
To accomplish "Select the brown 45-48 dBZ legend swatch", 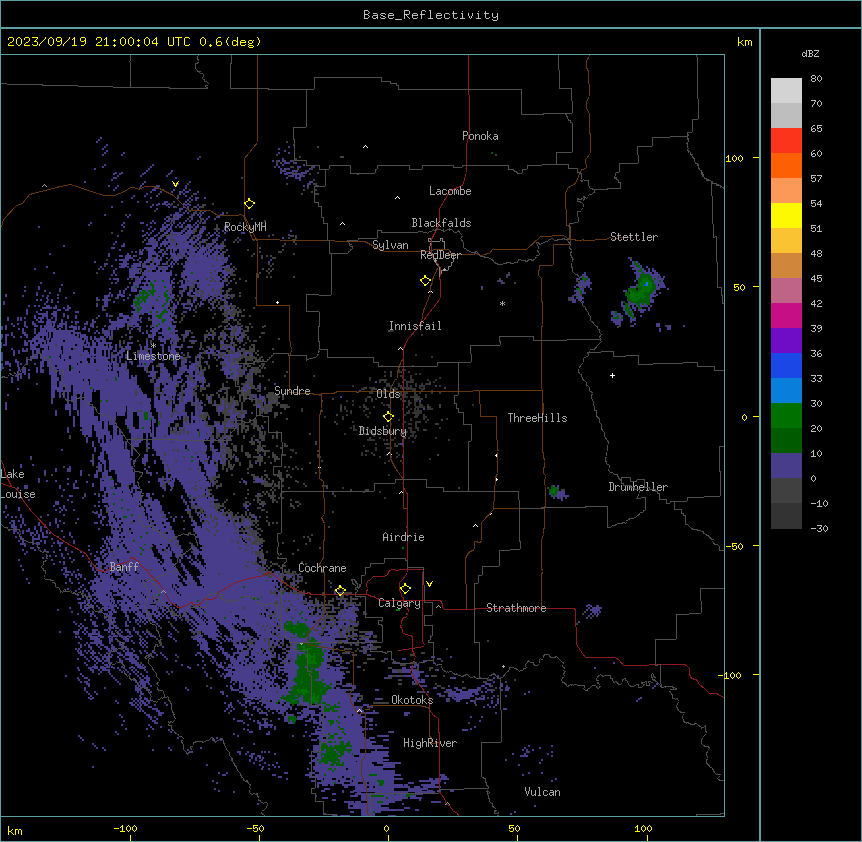I will (786, 265).
